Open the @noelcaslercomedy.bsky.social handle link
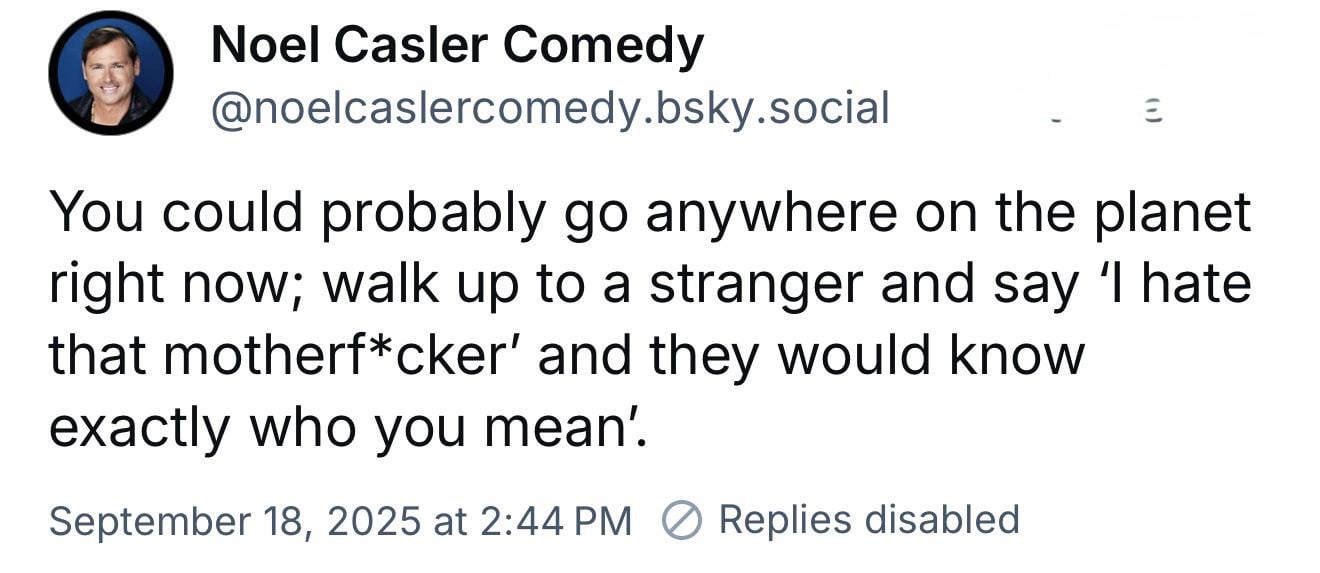This screenshot has width=1320, height=573. 549,109
